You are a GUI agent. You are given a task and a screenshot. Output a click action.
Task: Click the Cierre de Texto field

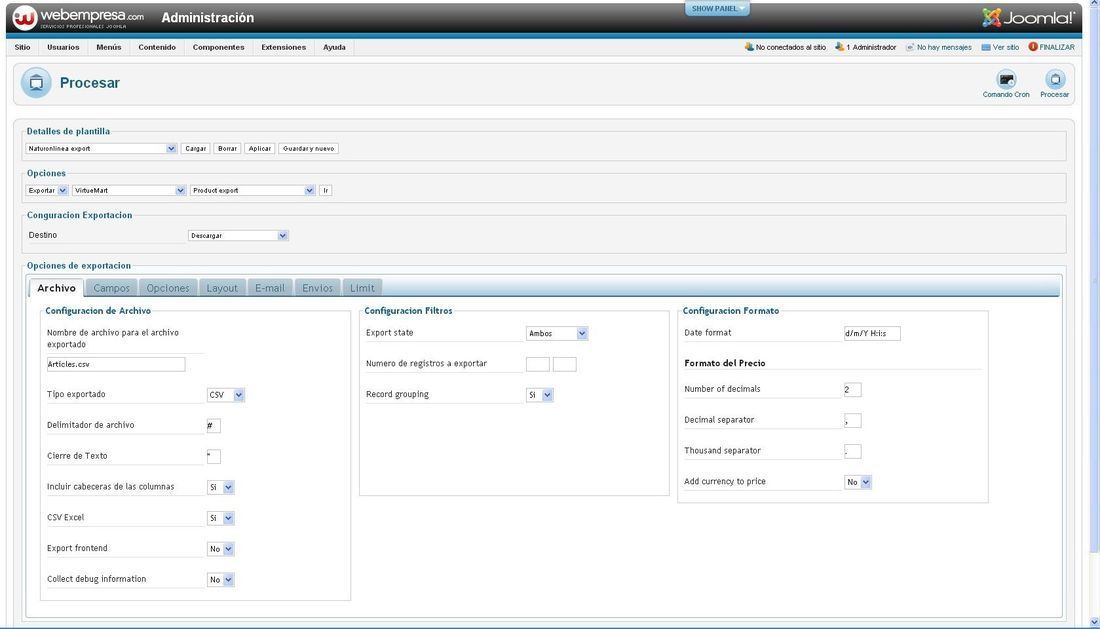click(x=213, y=456)
